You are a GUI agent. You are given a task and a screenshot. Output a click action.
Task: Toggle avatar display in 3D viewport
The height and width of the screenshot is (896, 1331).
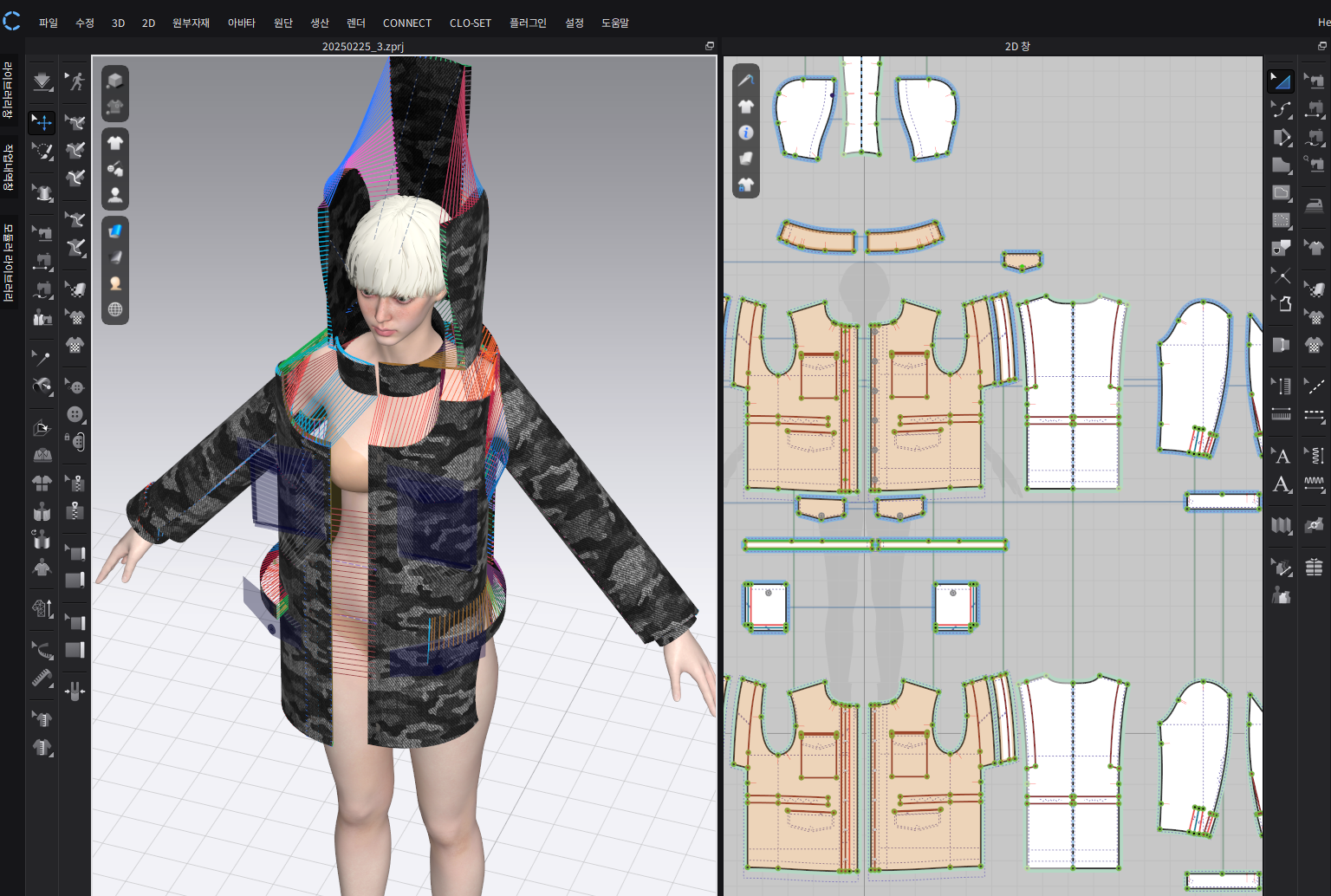(115, 195)
